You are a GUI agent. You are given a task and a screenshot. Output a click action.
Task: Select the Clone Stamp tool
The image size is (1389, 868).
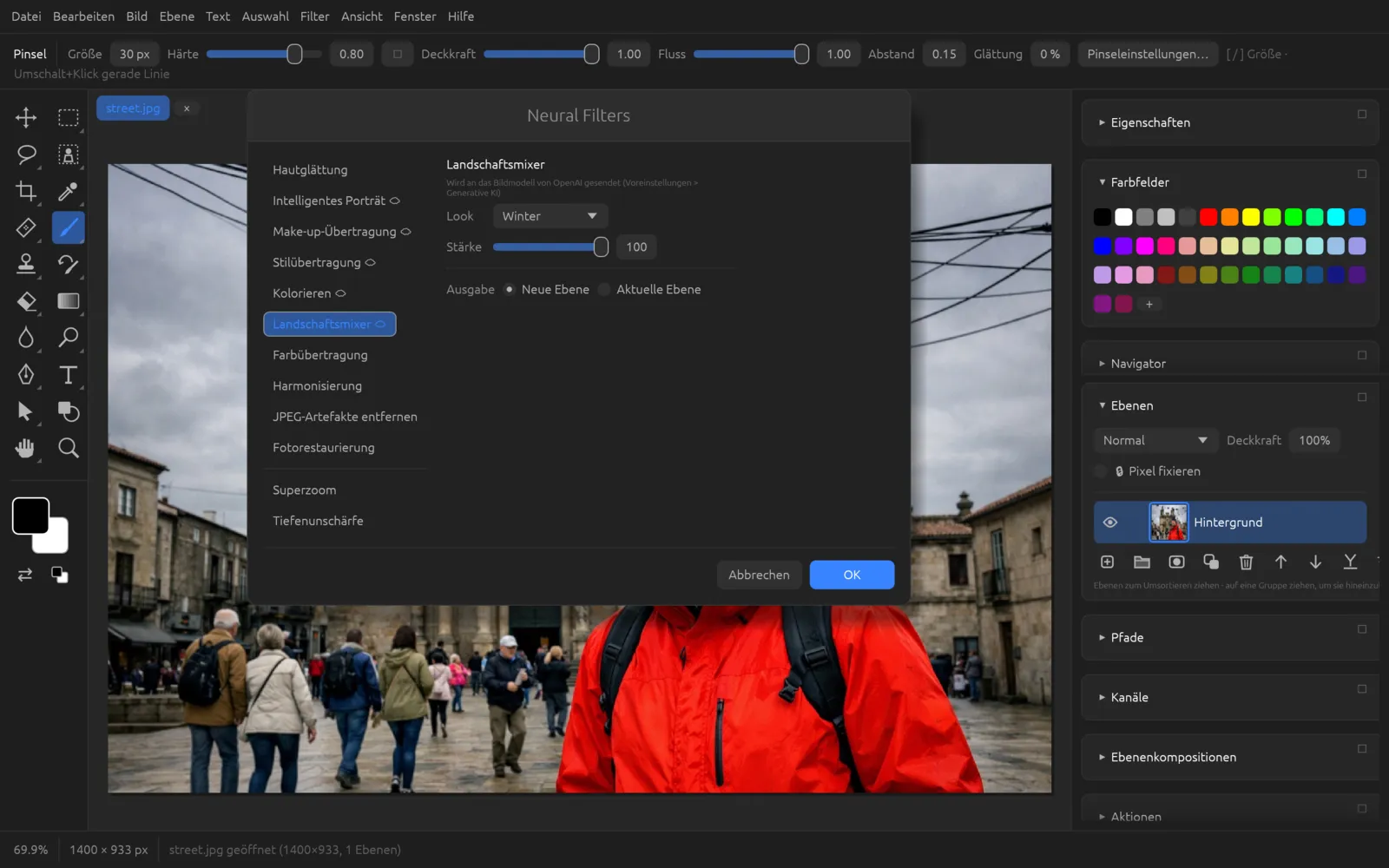point(26,264)
